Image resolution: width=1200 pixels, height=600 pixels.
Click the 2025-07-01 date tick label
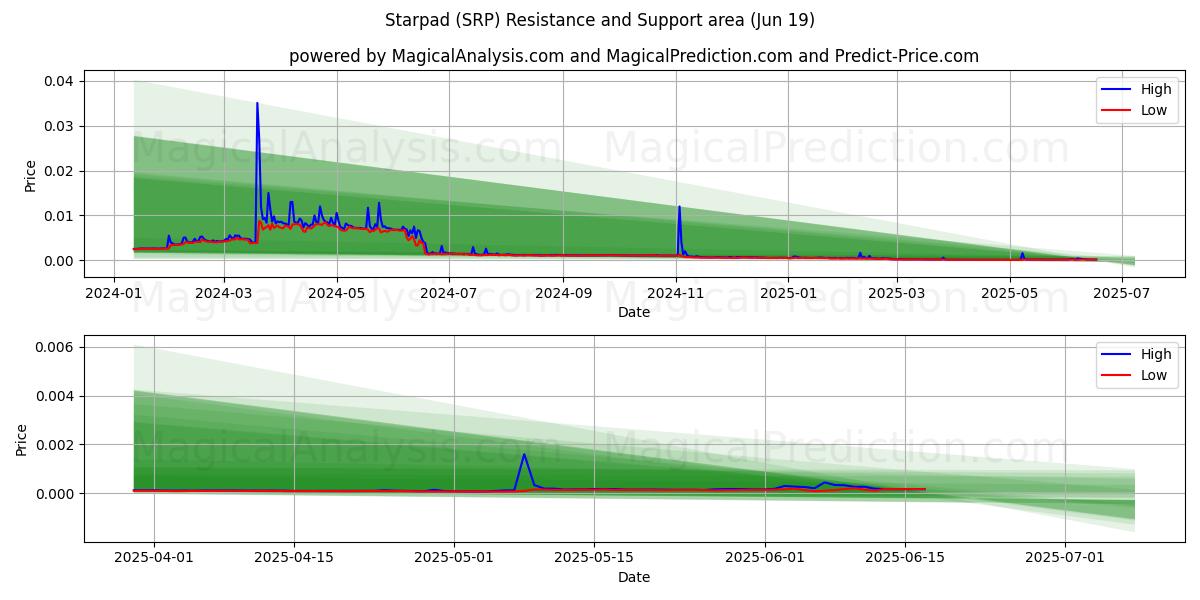pos(1065,558)
